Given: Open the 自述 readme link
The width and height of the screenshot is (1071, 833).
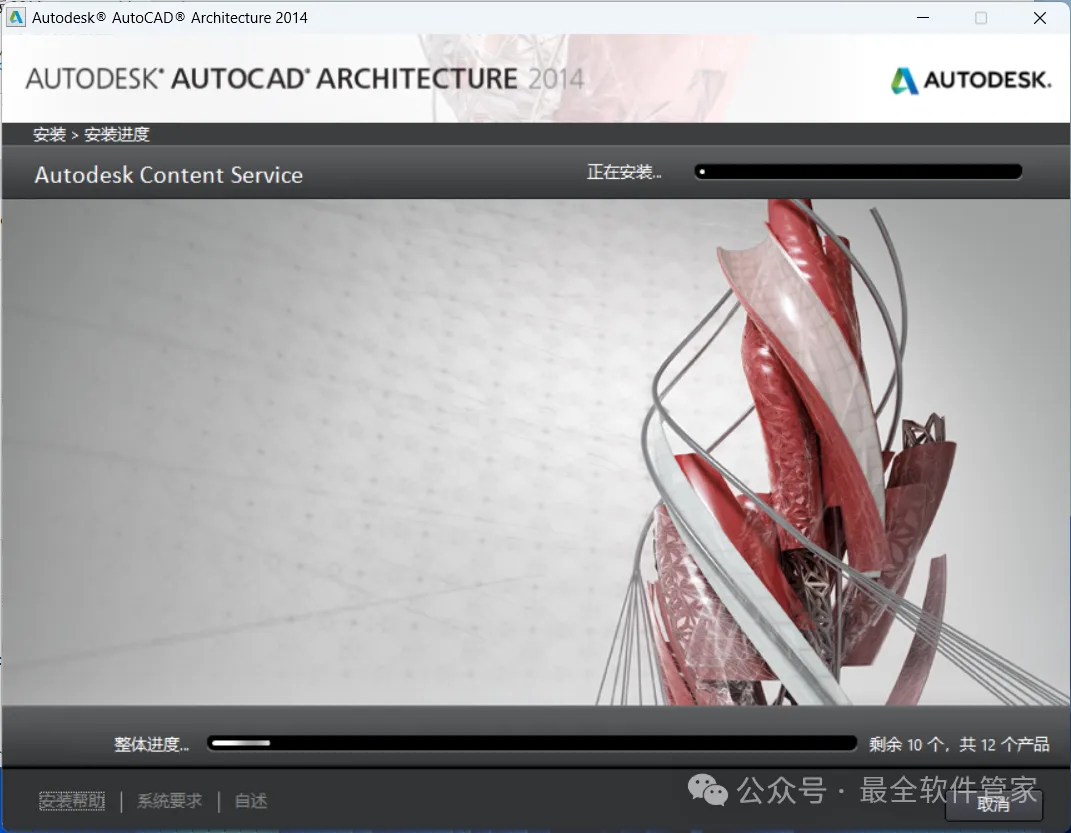Looking at the screenshot, I should click(x=251, y=800).
